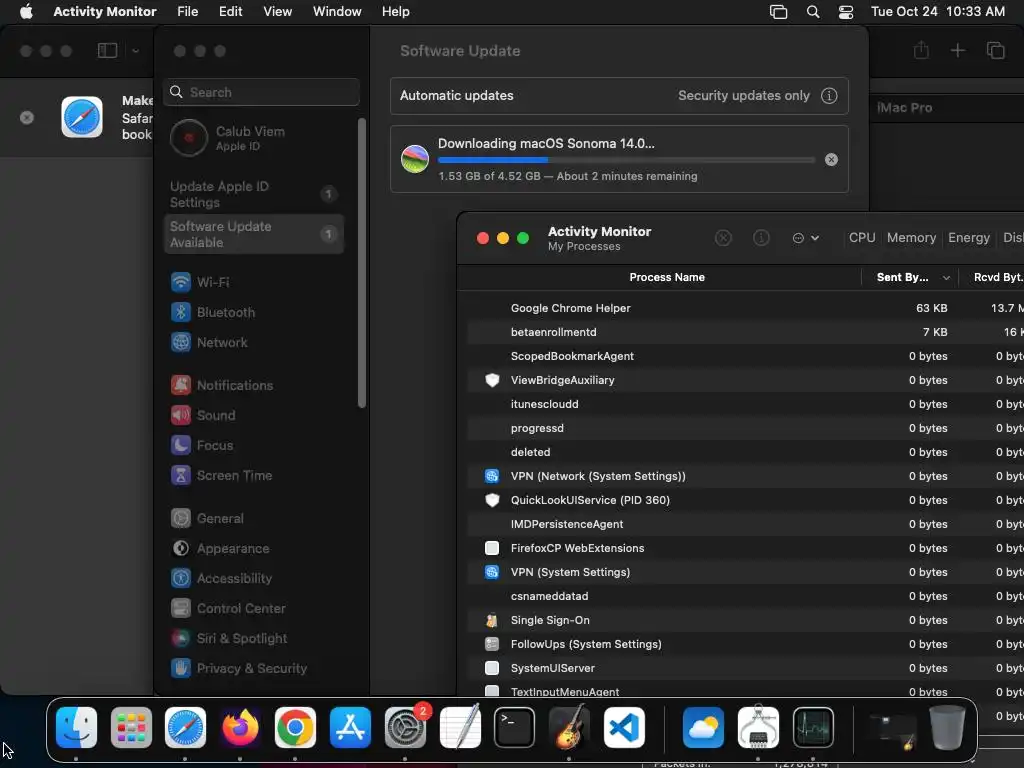The height and width of the screenshot is (768, 1024).
Task: Open the Help menu
Action: tap(396, 11)
